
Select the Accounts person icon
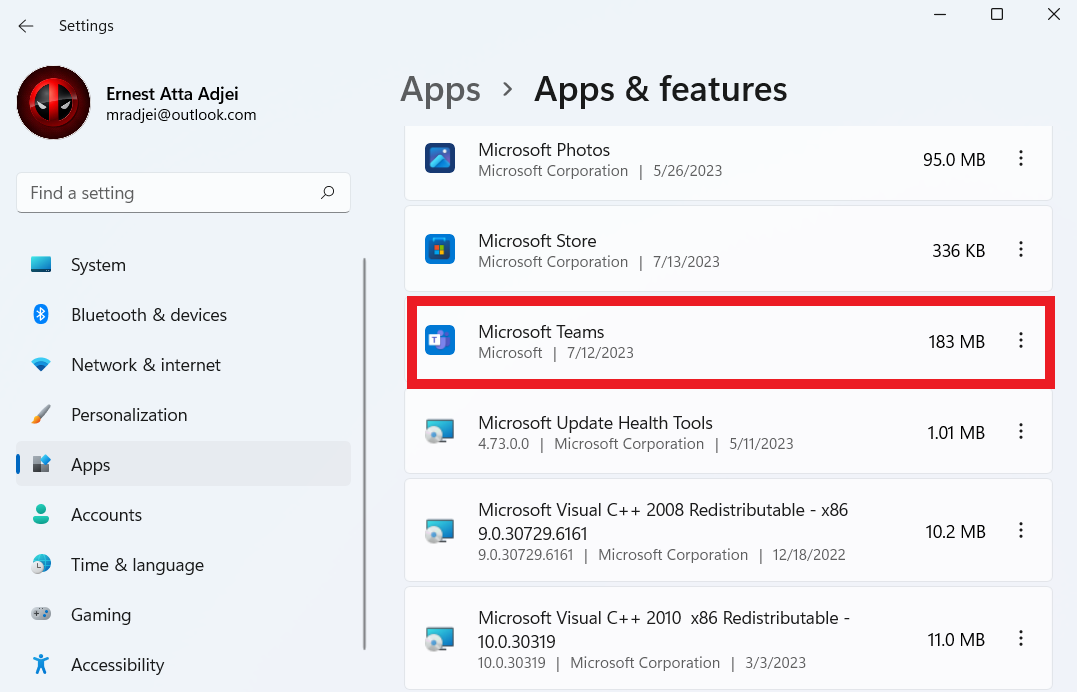tap(41, 515)
